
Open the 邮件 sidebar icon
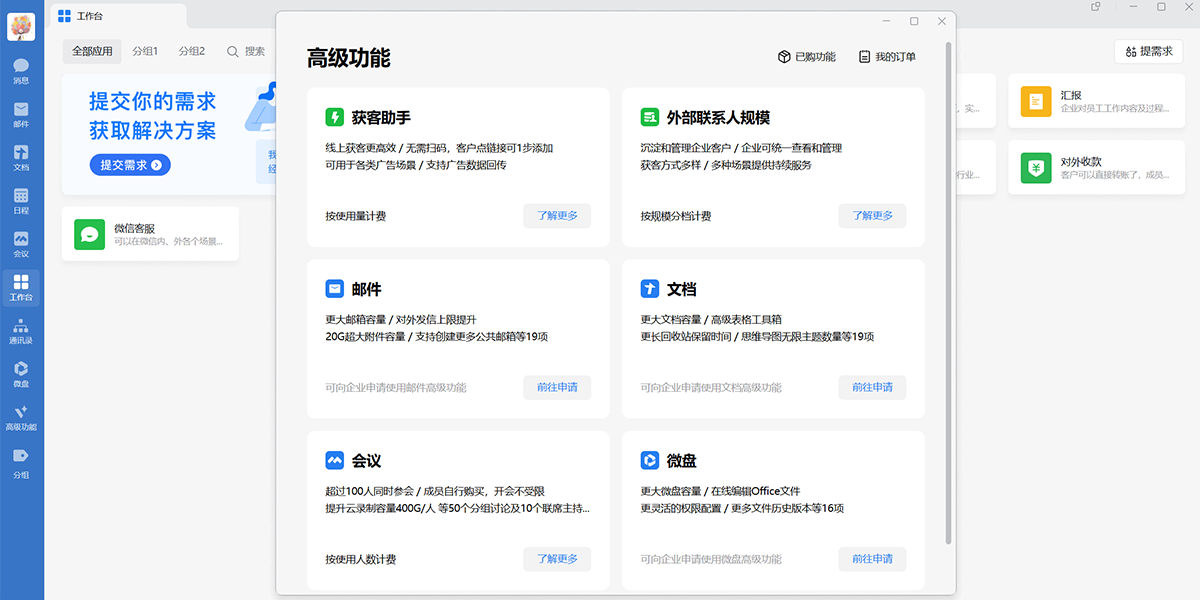pos(21,114)
